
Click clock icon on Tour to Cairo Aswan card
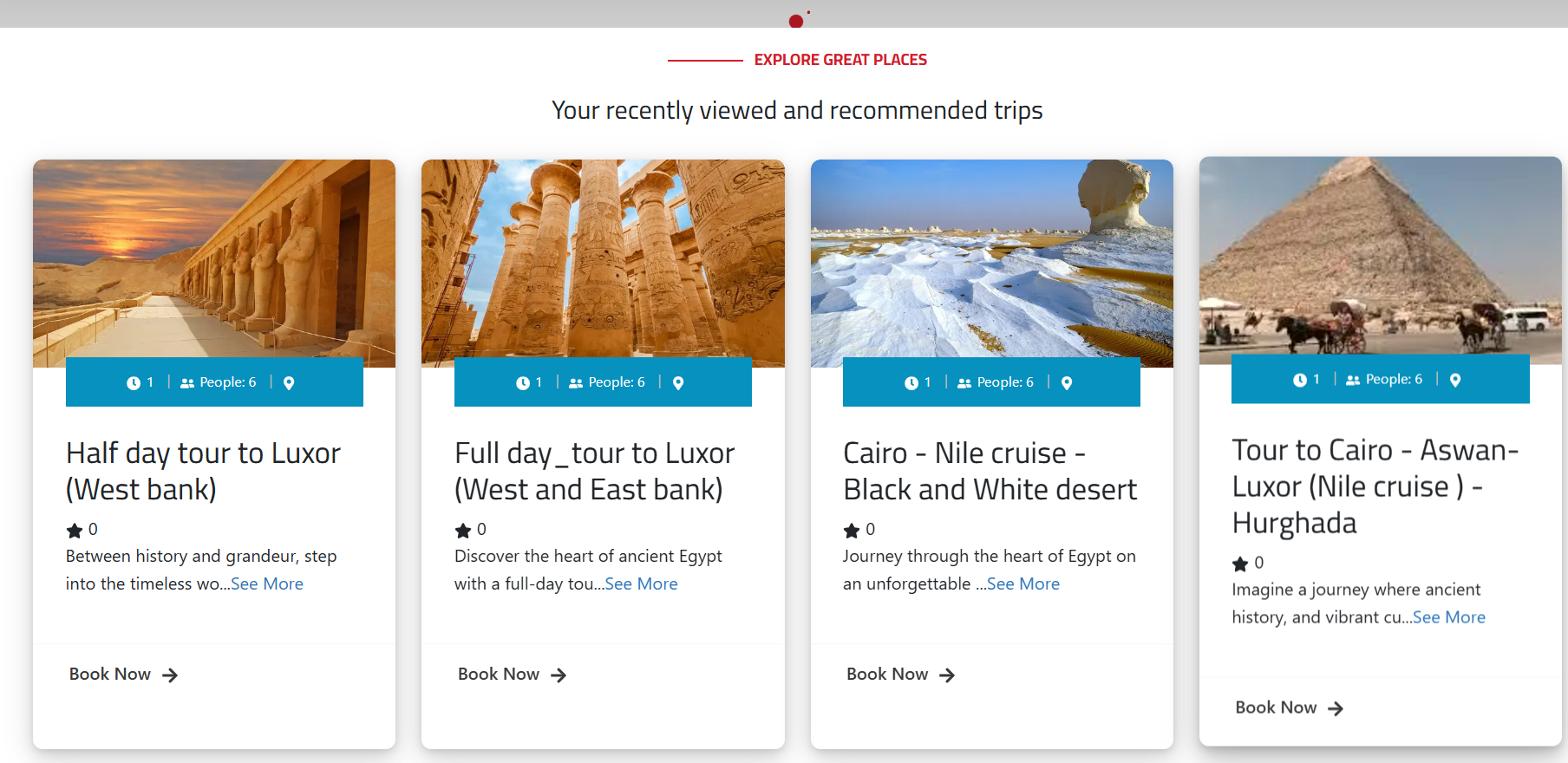tap(1299, 380)
